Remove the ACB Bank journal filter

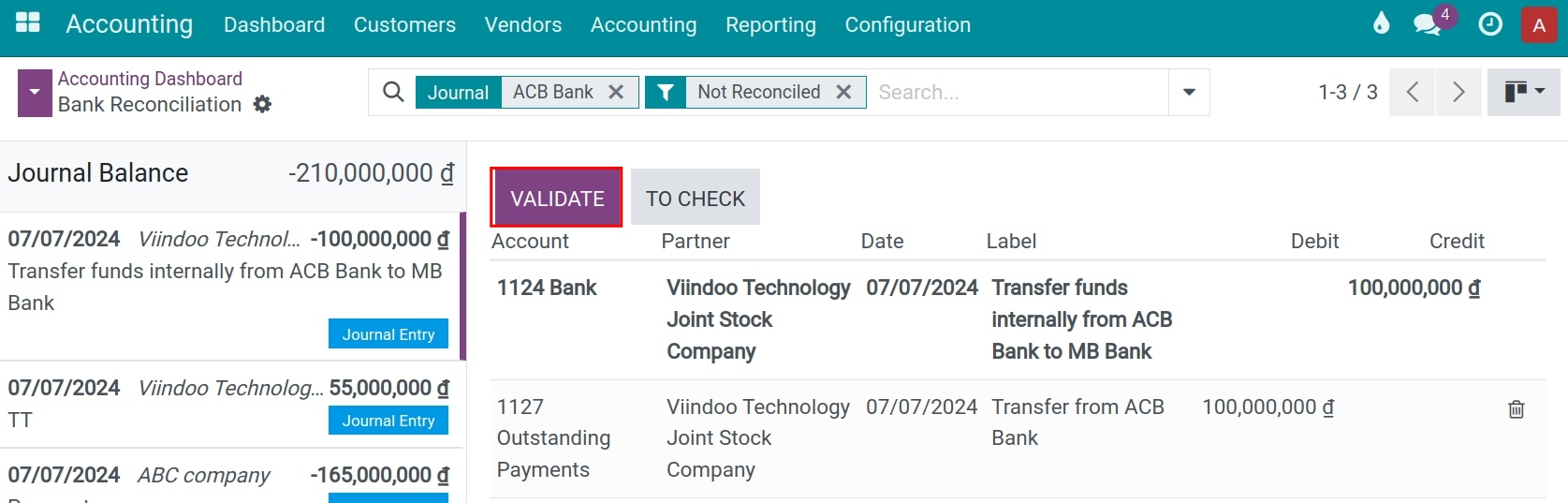pyautogui.click(x=616, y=92)
